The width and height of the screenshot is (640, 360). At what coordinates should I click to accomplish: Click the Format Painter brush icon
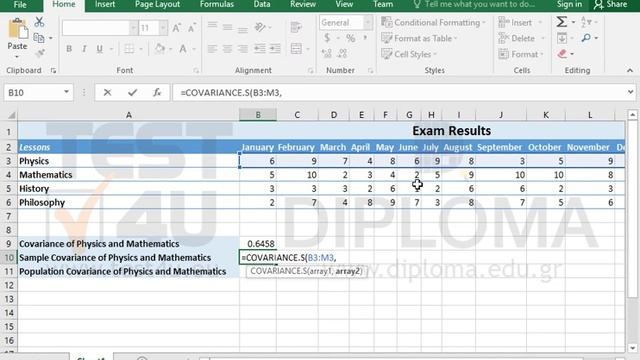pyautogui.click(x=40, y=53)
